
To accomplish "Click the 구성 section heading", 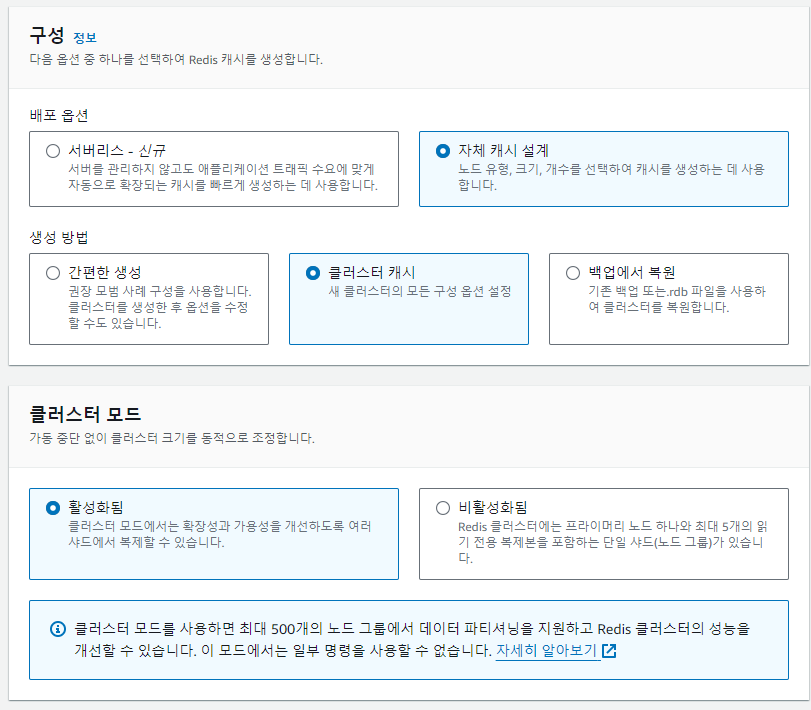I will [47, 35].
